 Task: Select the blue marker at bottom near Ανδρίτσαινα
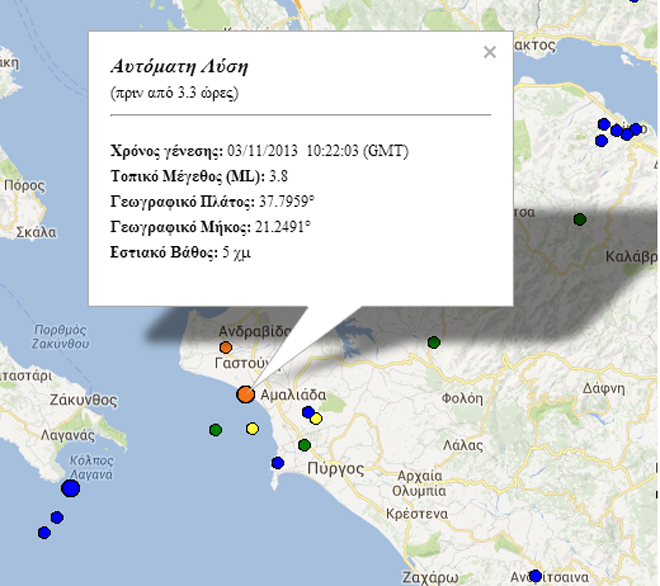[x=535, y=576]
